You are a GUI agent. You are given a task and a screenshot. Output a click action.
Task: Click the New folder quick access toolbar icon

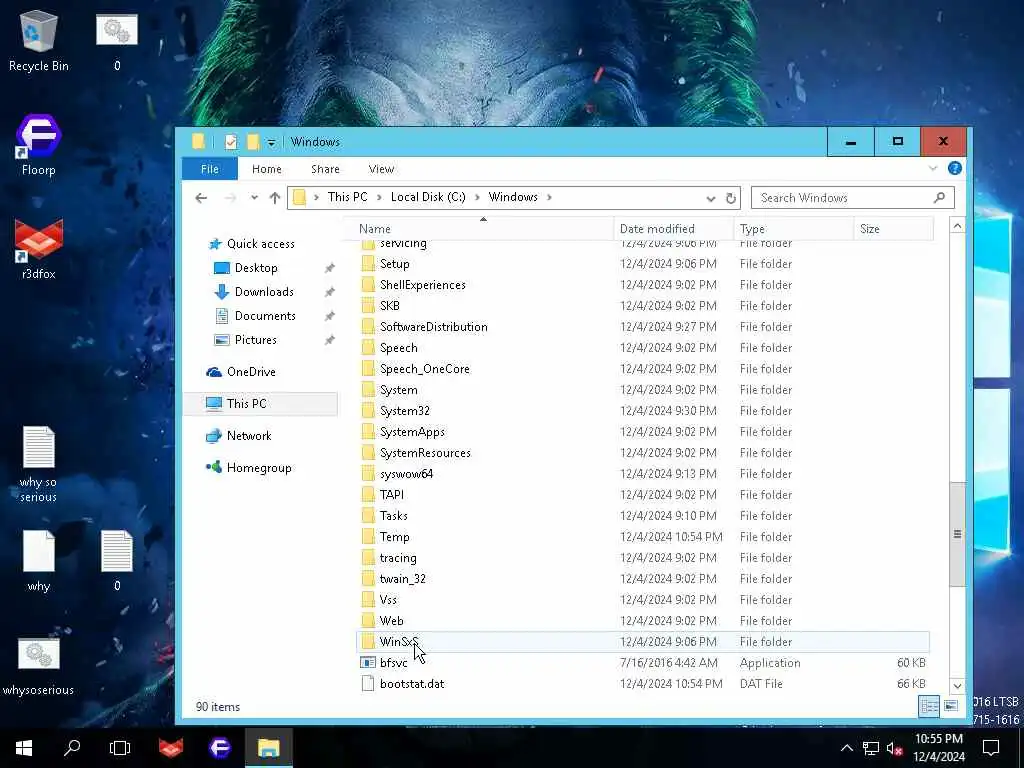[x=253, y=142]
